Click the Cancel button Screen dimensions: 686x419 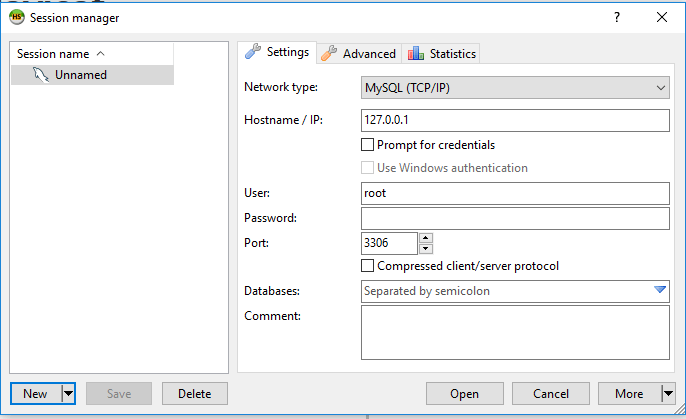pyautogui.click(x=551, y=394)
